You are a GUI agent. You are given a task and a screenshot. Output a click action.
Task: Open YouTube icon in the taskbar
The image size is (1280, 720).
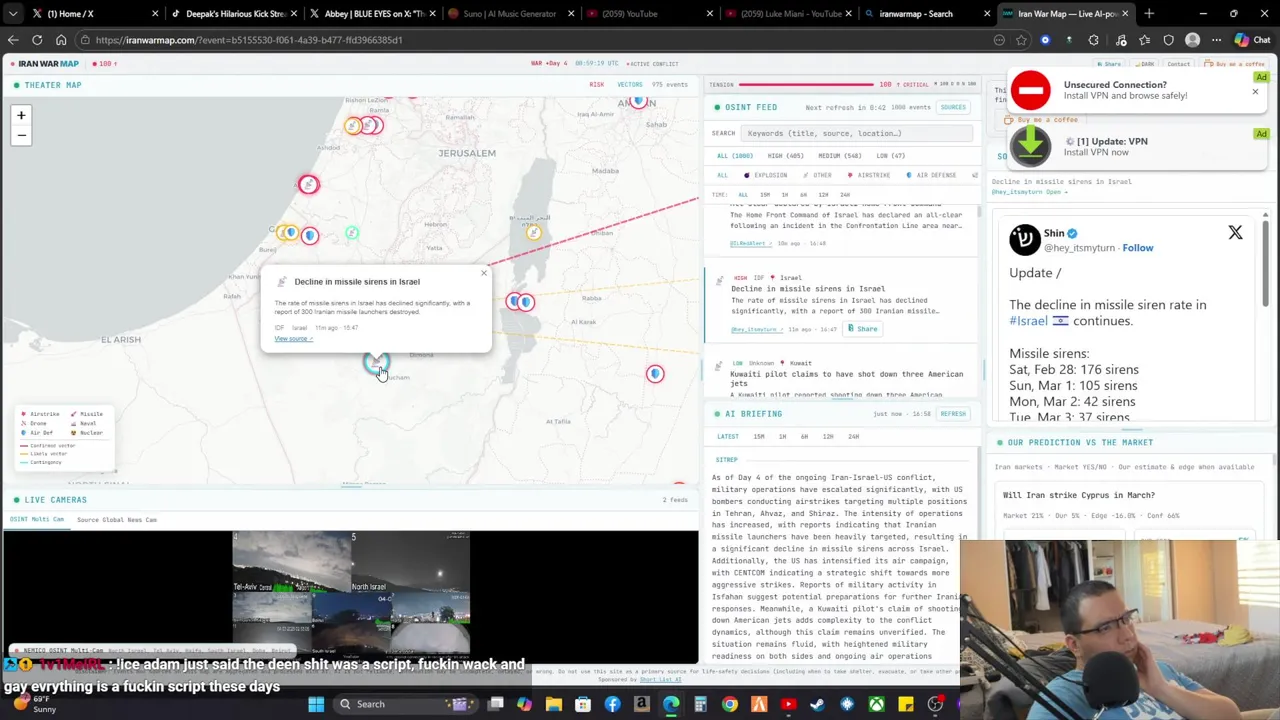[788, 704]
